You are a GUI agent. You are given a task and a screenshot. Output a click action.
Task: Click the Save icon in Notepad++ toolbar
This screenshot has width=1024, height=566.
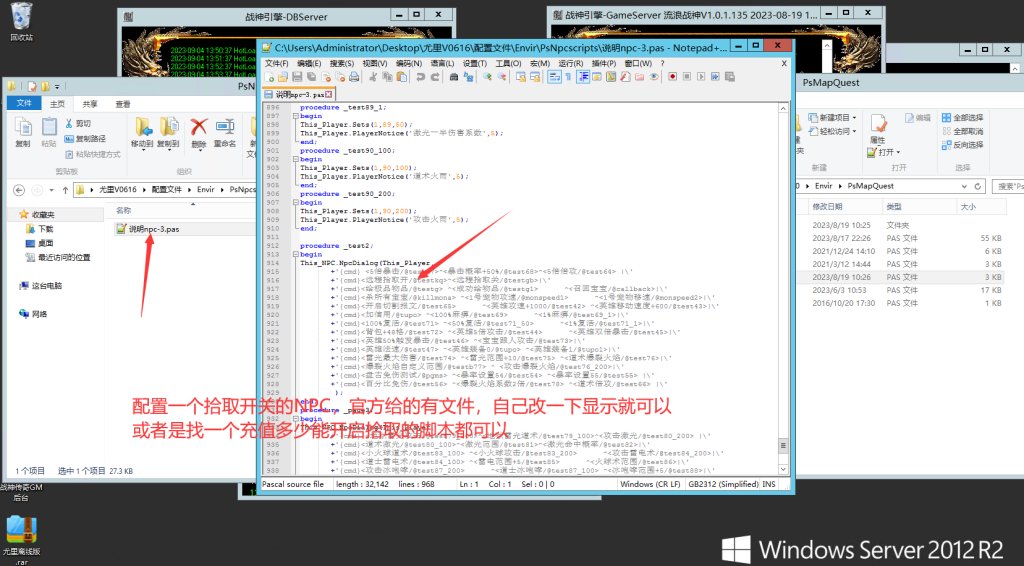pos(297,77)
